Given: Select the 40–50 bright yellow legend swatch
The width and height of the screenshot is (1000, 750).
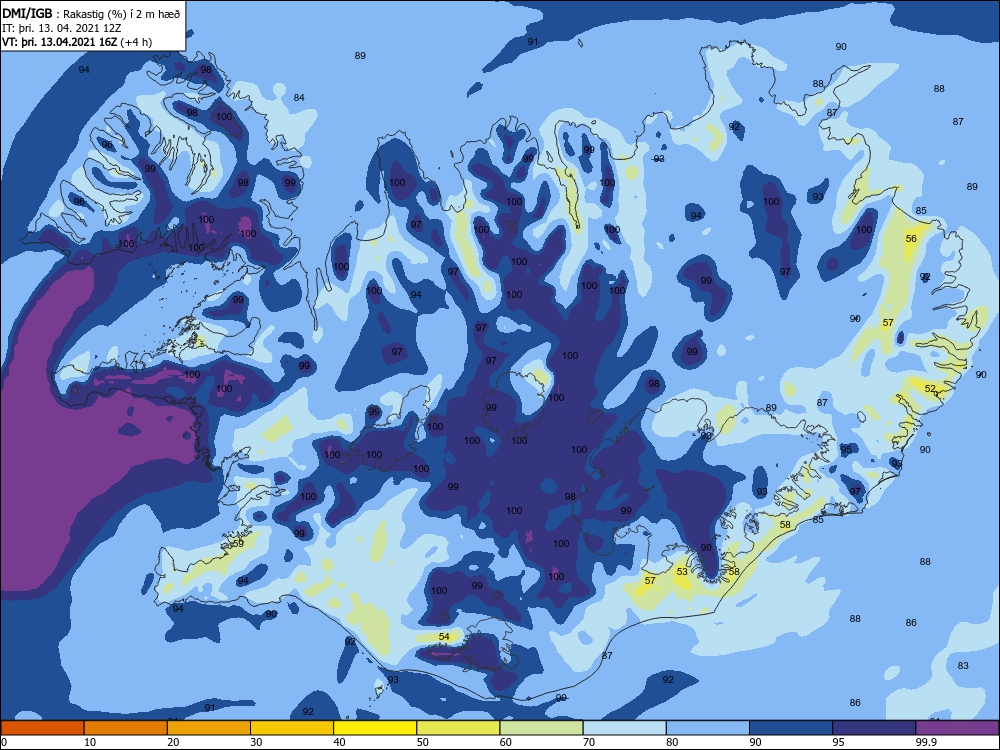Looking at the screenshot, I should [x=375, y=728].
